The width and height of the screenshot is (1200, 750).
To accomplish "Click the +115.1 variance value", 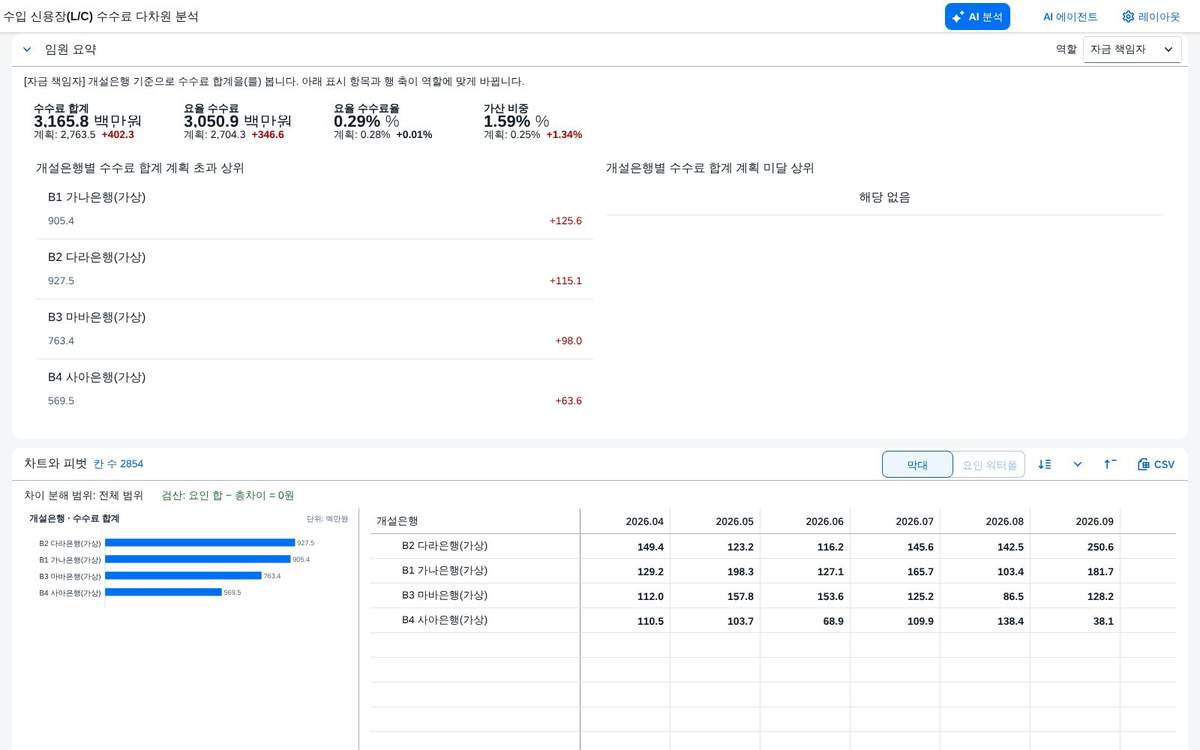I will click(x=565, y=281).
